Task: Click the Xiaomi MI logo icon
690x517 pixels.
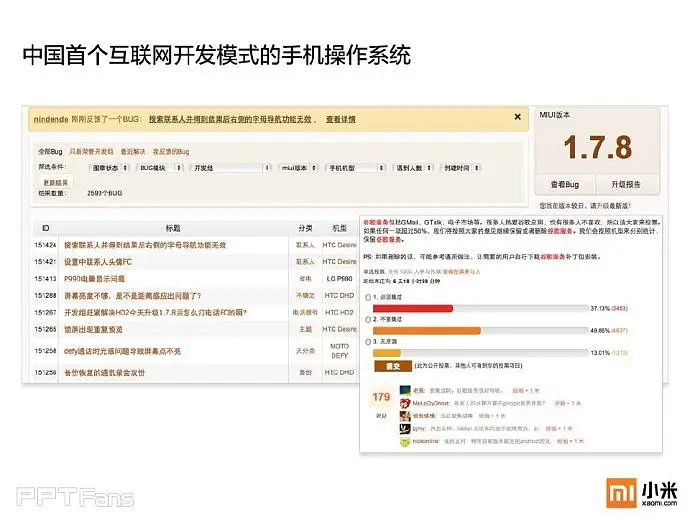Action: click(620, 490)
